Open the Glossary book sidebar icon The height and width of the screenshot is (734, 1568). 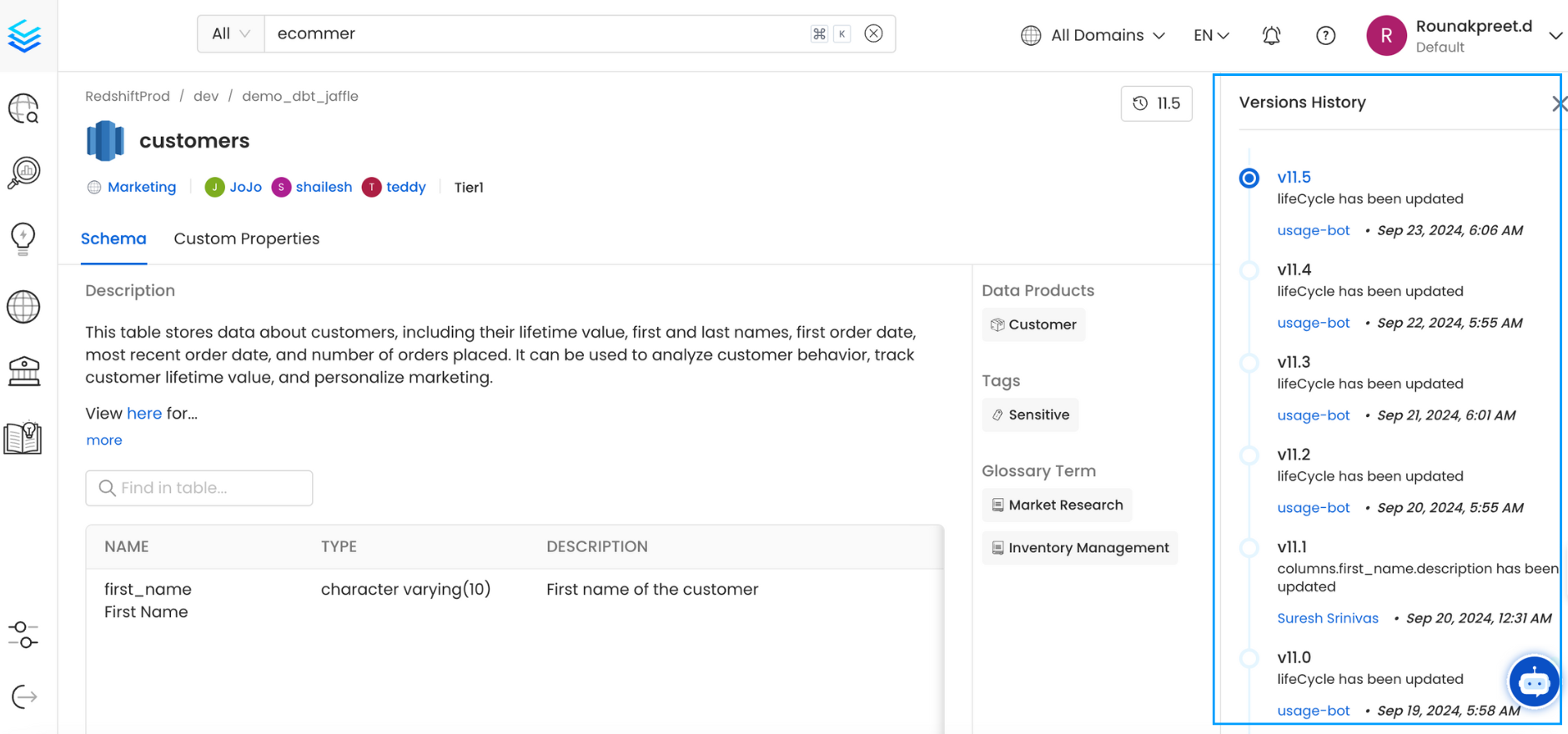click(x=23, y=437)
